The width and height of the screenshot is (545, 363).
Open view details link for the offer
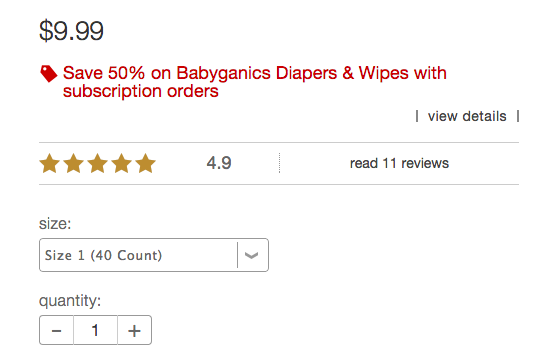tap(467, 116)
